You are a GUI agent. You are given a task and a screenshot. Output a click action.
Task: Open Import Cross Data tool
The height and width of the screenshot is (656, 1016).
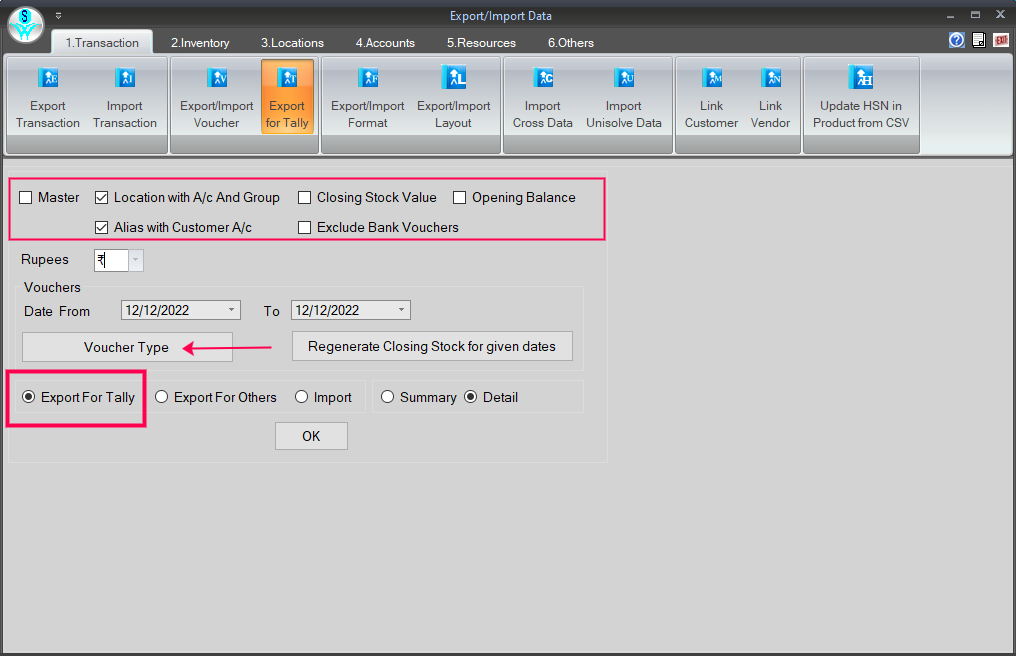tap(542, 97)
